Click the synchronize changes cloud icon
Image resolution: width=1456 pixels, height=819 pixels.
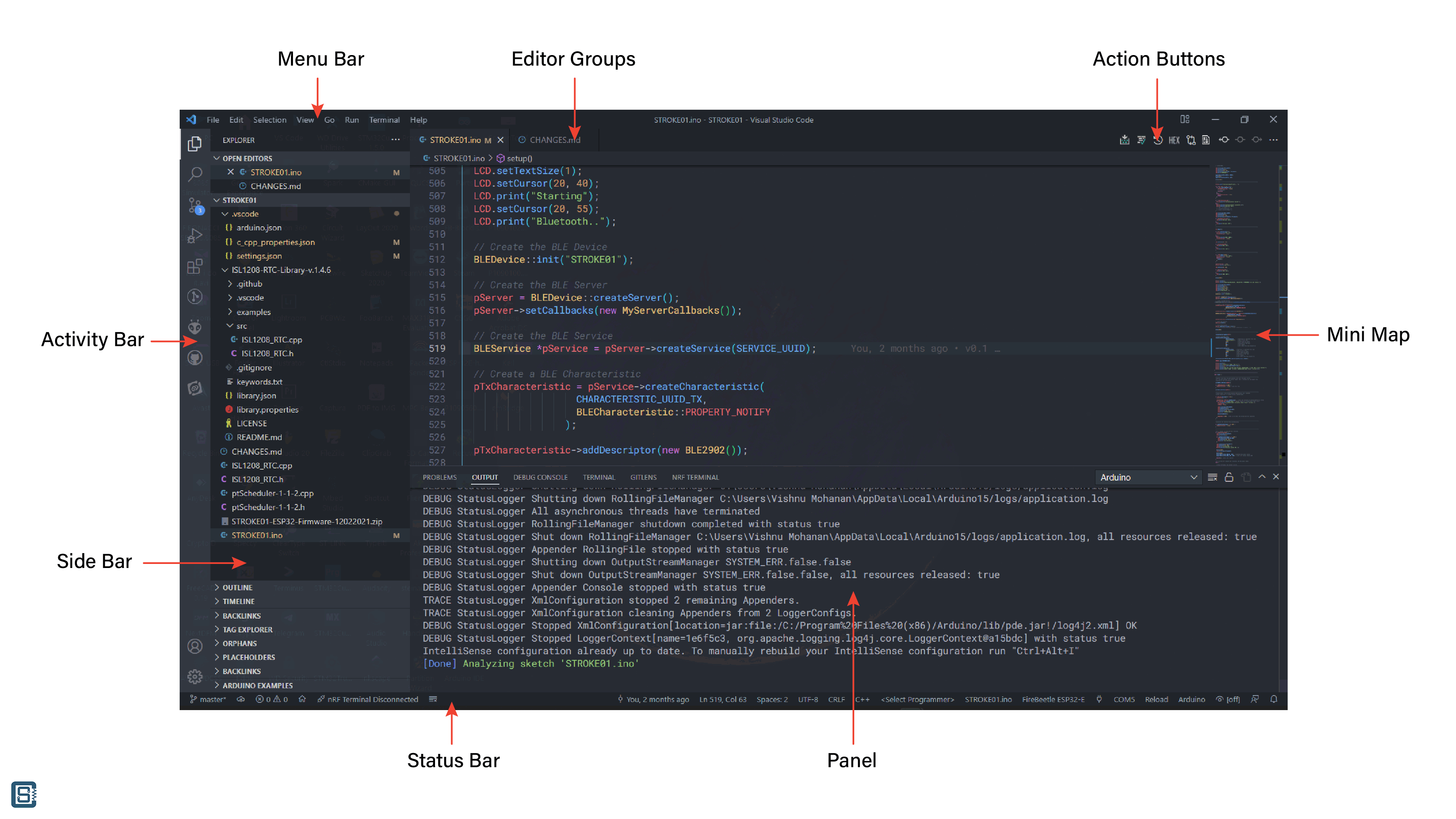(241, 699)
